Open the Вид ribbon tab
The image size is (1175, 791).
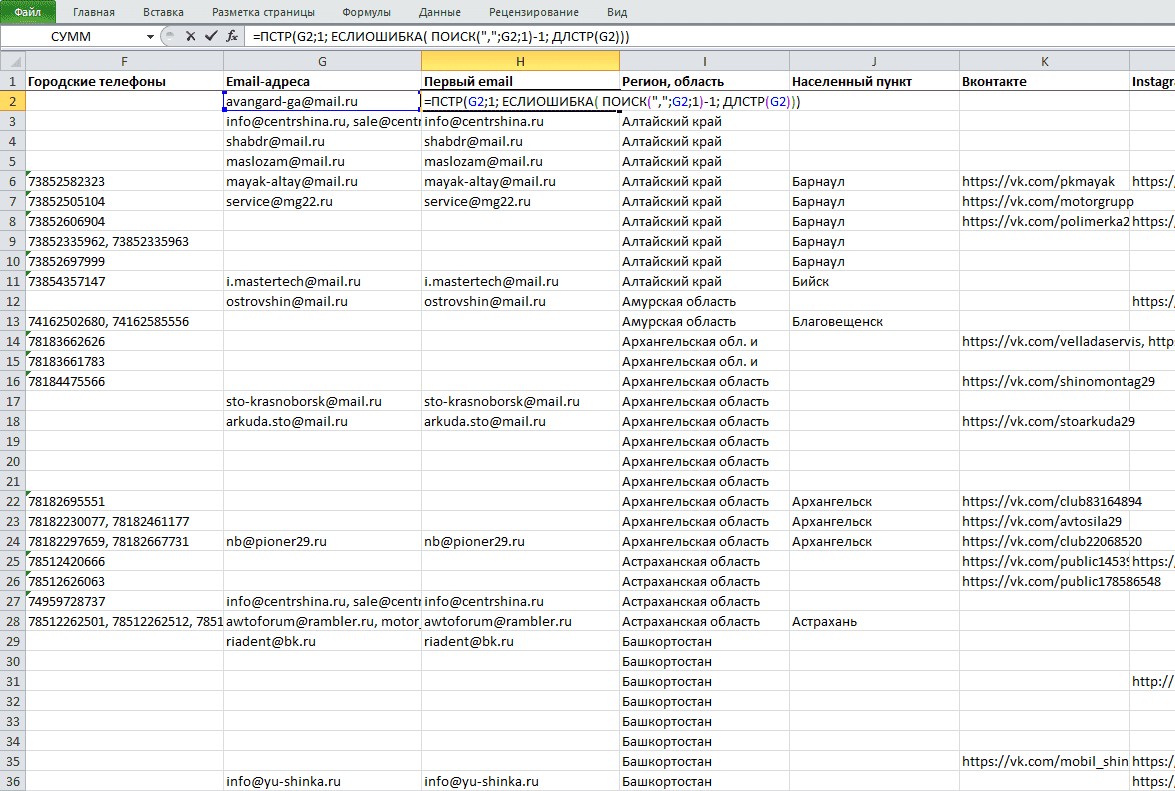click(x=617, y=12)
